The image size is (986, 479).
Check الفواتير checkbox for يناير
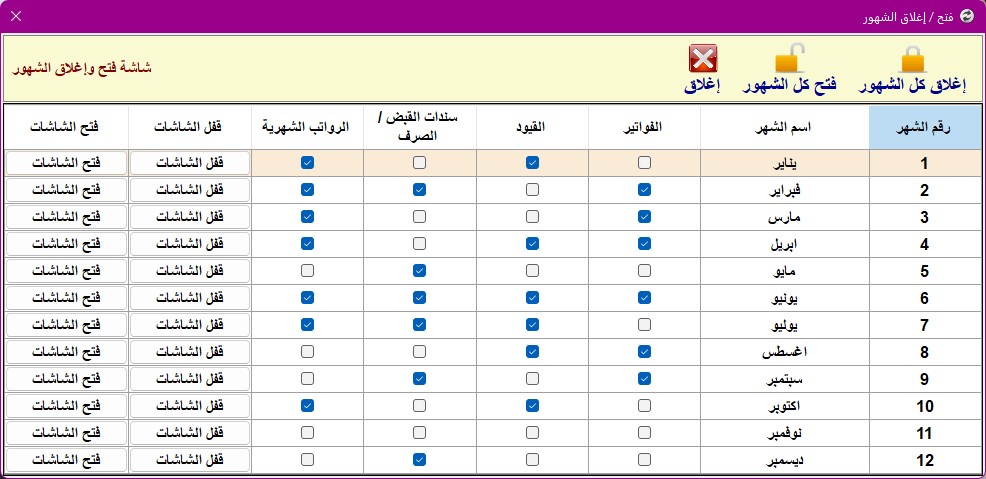(x=644, y=163)
